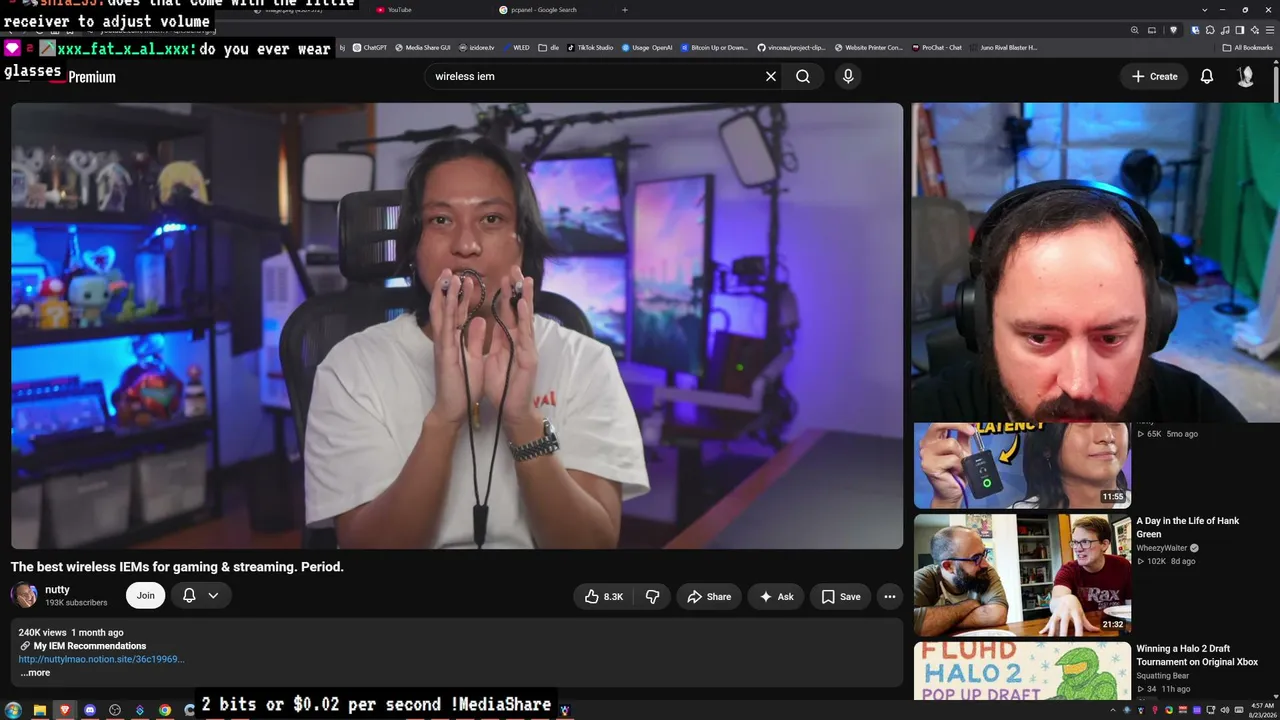
Task: Open 'Winning a Halo 2 Draft Tournament' title
Action: pyautogui.click(x=1197, y=655)
